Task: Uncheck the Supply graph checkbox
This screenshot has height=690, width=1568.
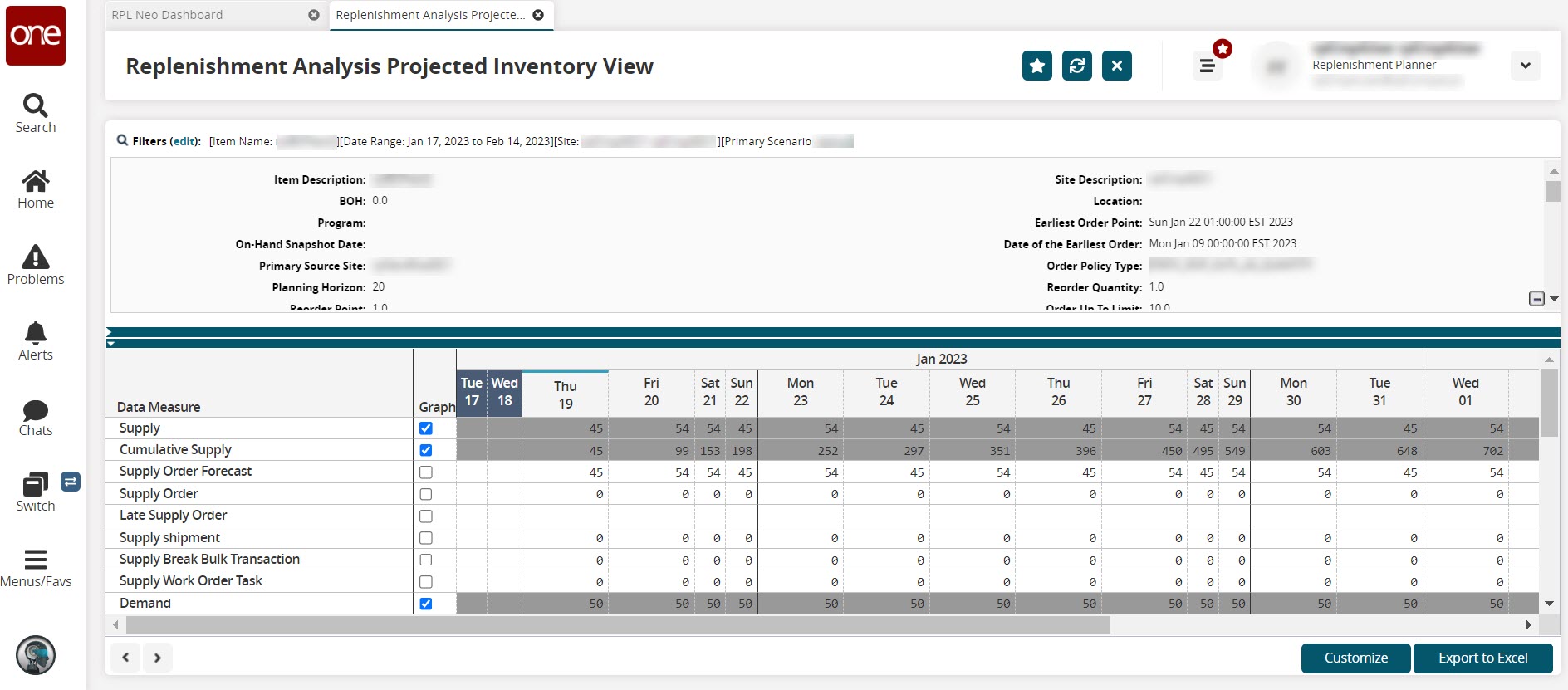Action: click(426, 428)
